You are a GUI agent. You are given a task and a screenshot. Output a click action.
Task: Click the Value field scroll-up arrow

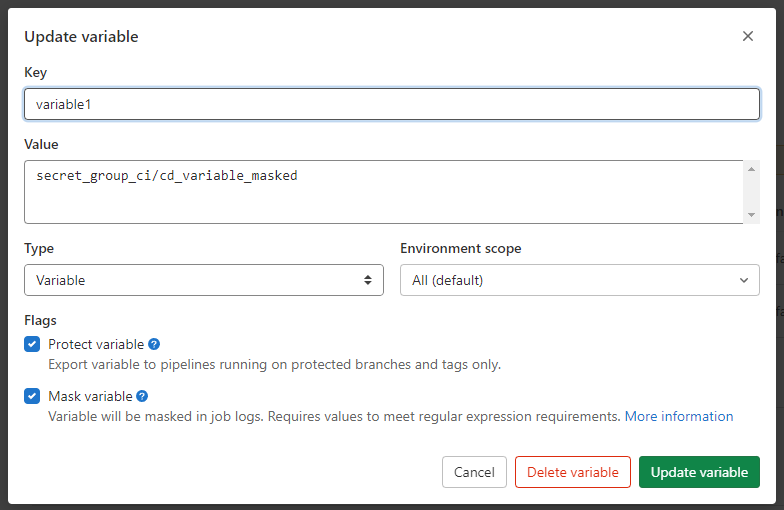pyautogui.click(x=751, y=169)
